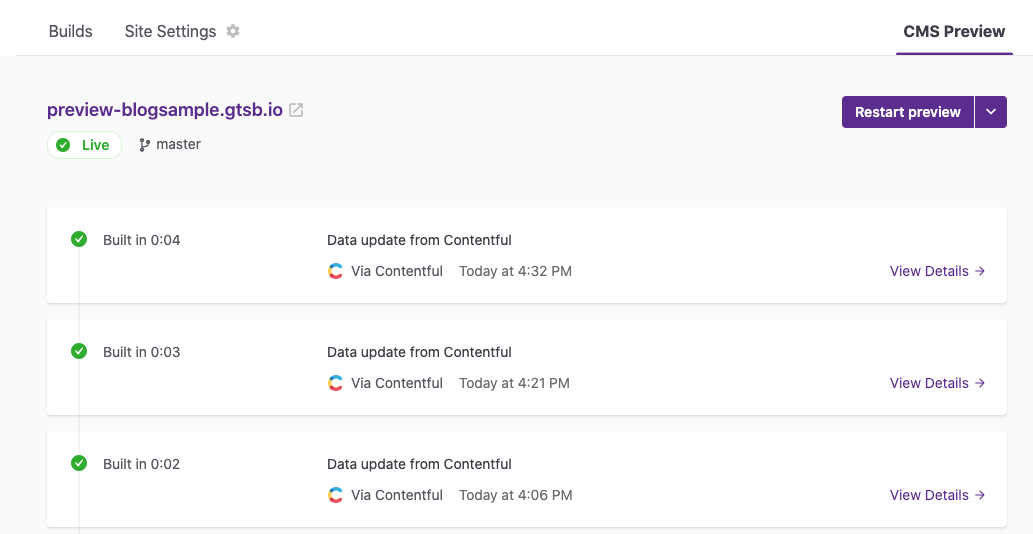The image size is (1033, 534).
Task: Click Contentful logo on 4:21 PM build
Action: click(336, 383)
